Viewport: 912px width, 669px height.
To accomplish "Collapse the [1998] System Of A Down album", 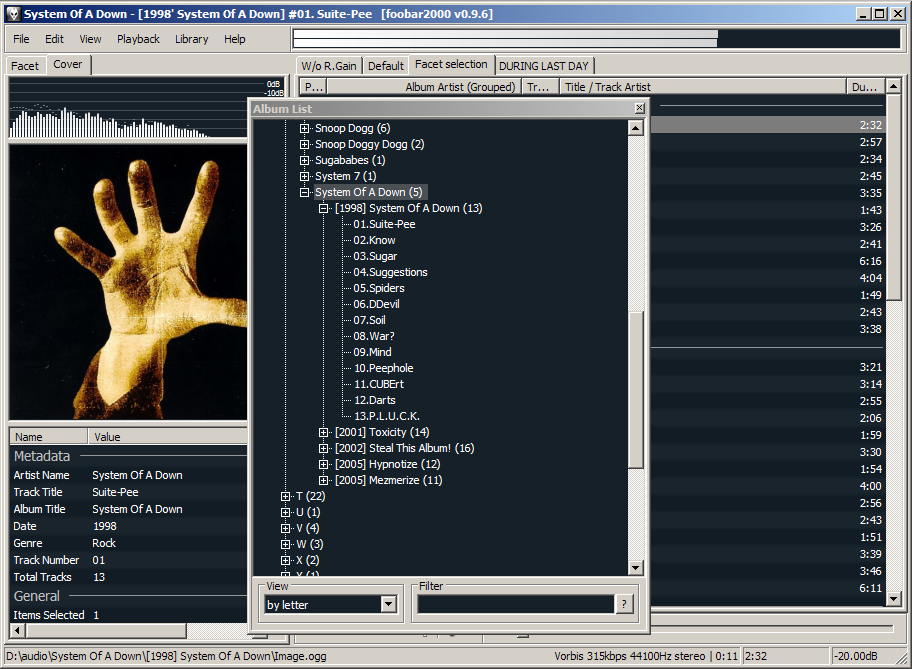I will [x=323, y=208].
